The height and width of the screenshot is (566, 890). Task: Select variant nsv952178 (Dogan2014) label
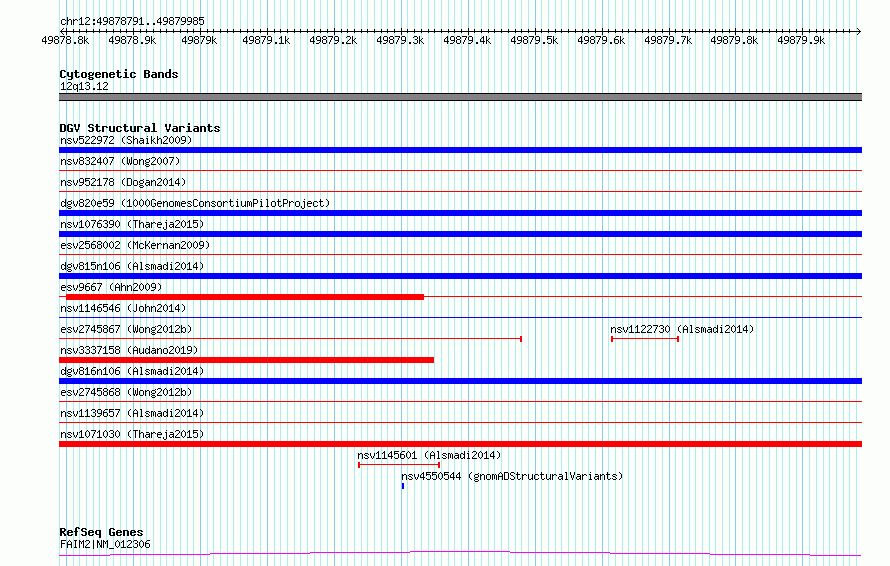[x=123, y=182]
